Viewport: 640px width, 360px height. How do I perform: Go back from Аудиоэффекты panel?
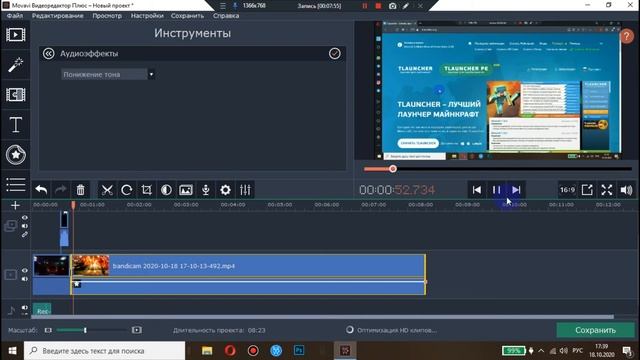[49, 53]
